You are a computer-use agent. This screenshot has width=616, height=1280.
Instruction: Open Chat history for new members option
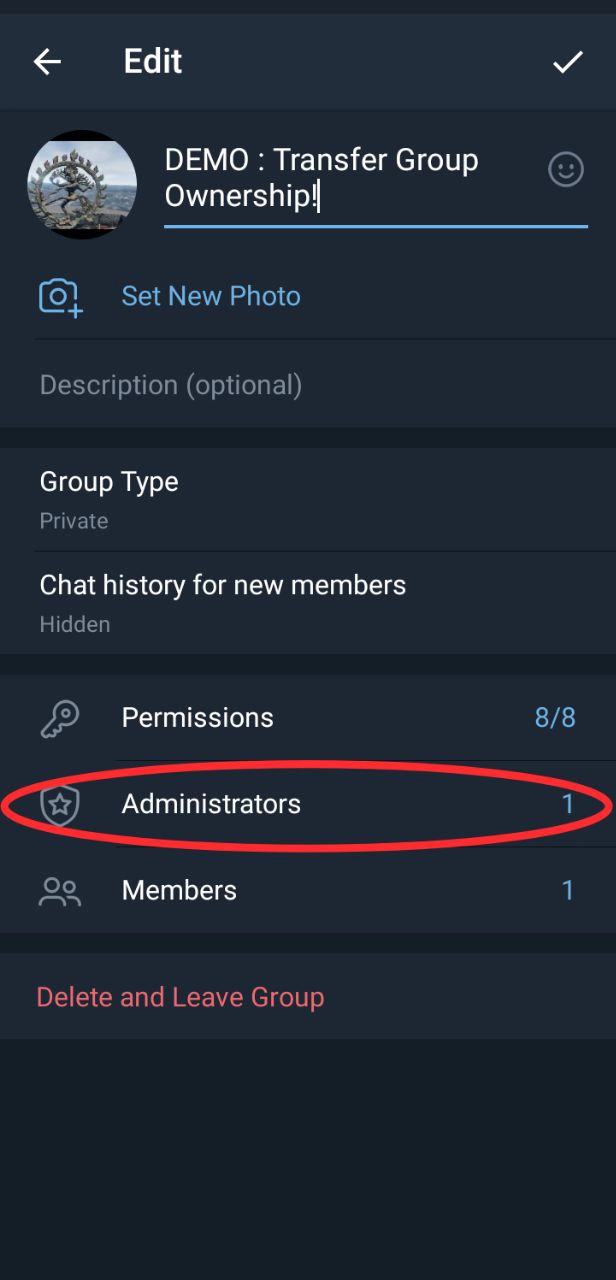click(x=223, y=585)
